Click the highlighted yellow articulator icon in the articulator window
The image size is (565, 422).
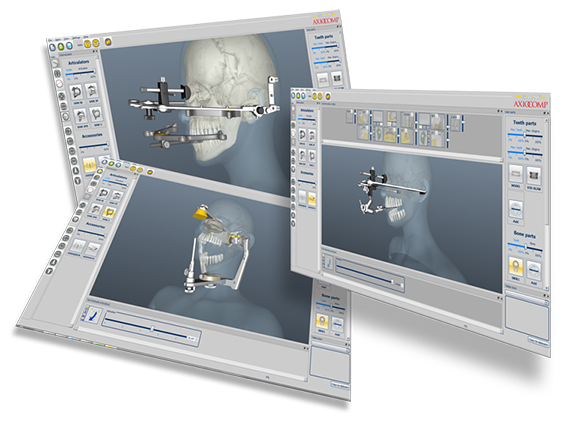(109, 212)
